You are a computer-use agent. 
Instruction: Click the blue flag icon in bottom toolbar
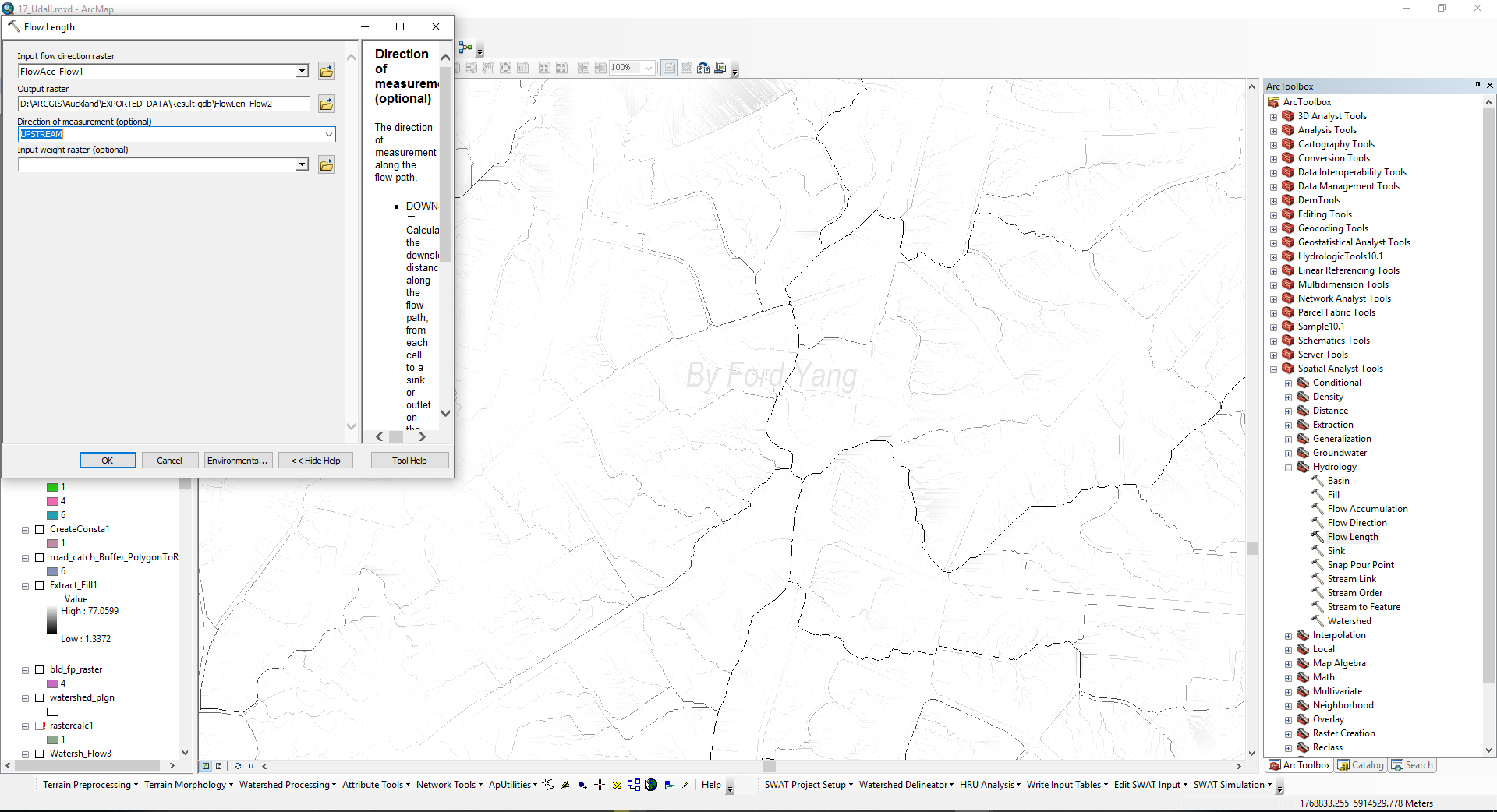pyautogui.click(x=669, y=785)
